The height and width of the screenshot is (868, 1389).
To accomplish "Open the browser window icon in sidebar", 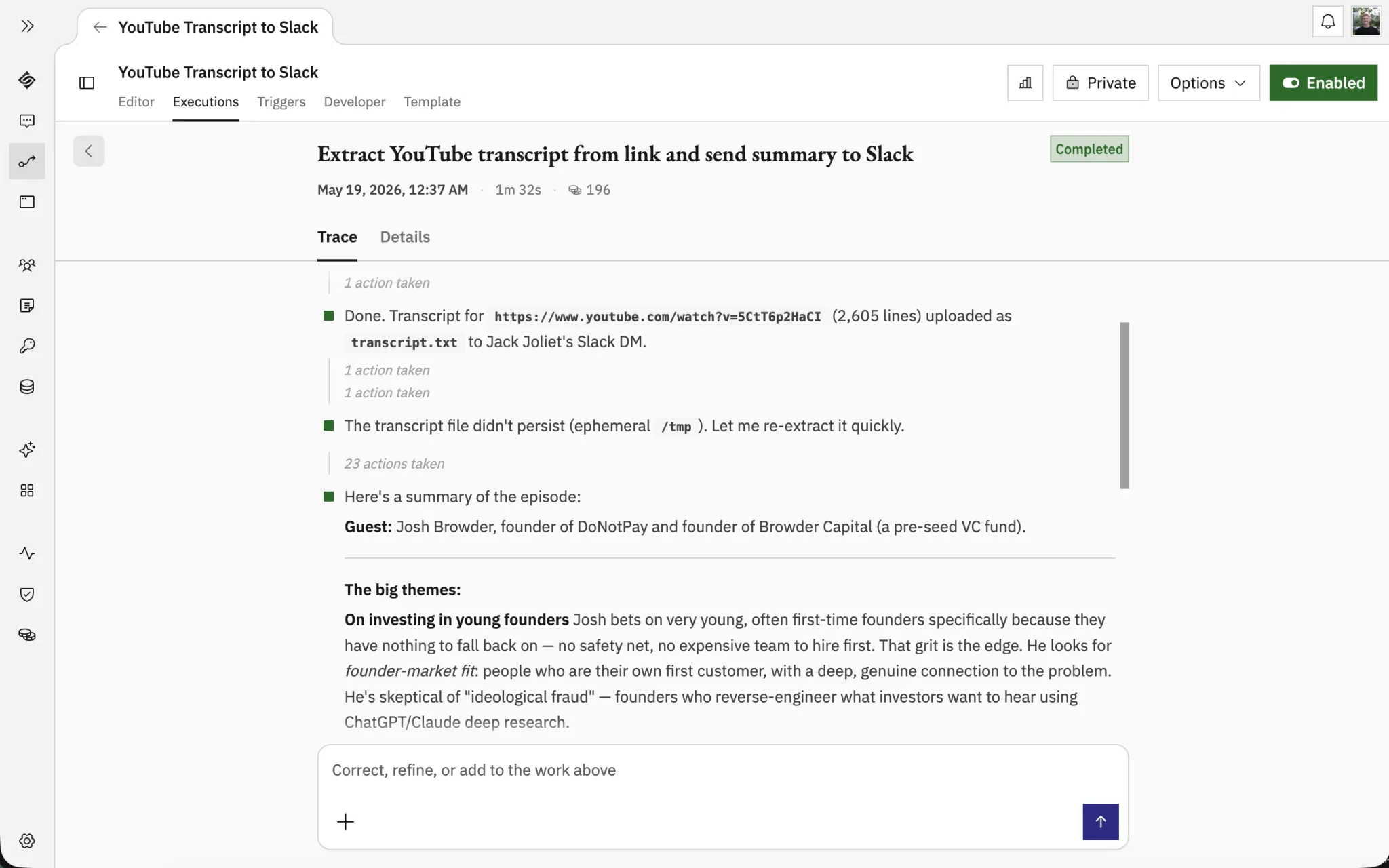I will click(x=27, y=202).
